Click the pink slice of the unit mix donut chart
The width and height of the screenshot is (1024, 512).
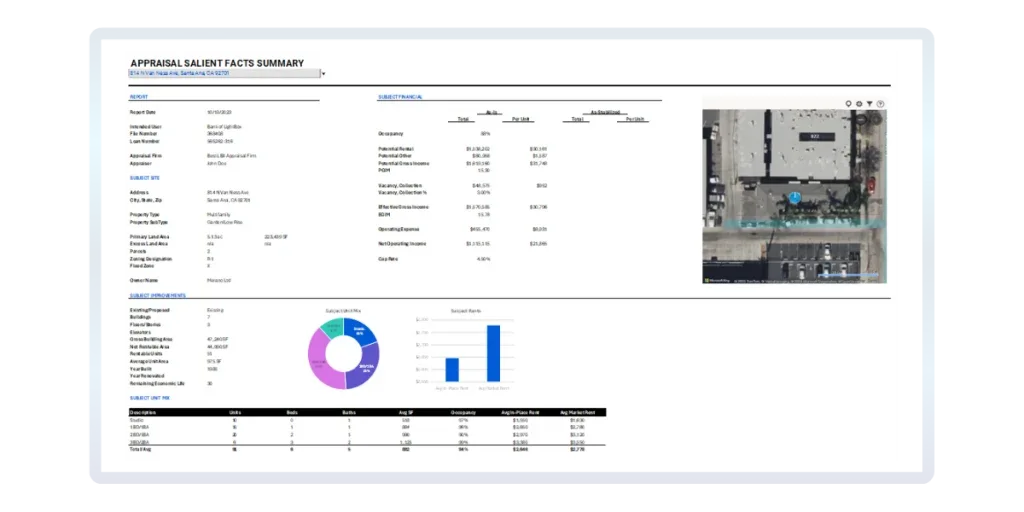pyautogui.click(x=320, y=363)
